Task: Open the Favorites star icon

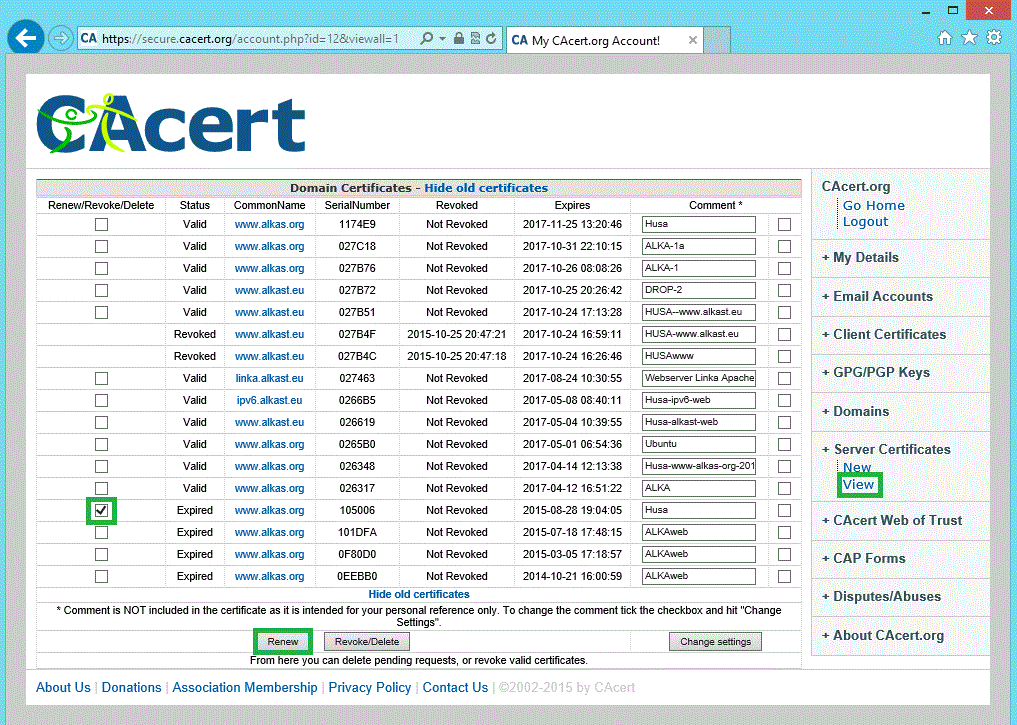Action: click(x=969, y=38)
